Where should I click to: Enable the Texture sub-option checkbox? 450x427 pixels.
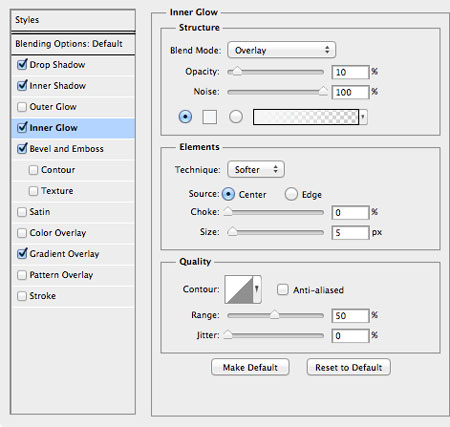[33, 191]
